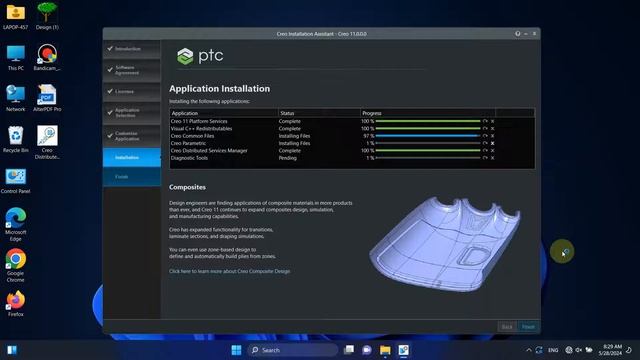Click the cancel X for Creo 11 Platform Services
The image size is (640, 360).
click(x=492, y=121)
